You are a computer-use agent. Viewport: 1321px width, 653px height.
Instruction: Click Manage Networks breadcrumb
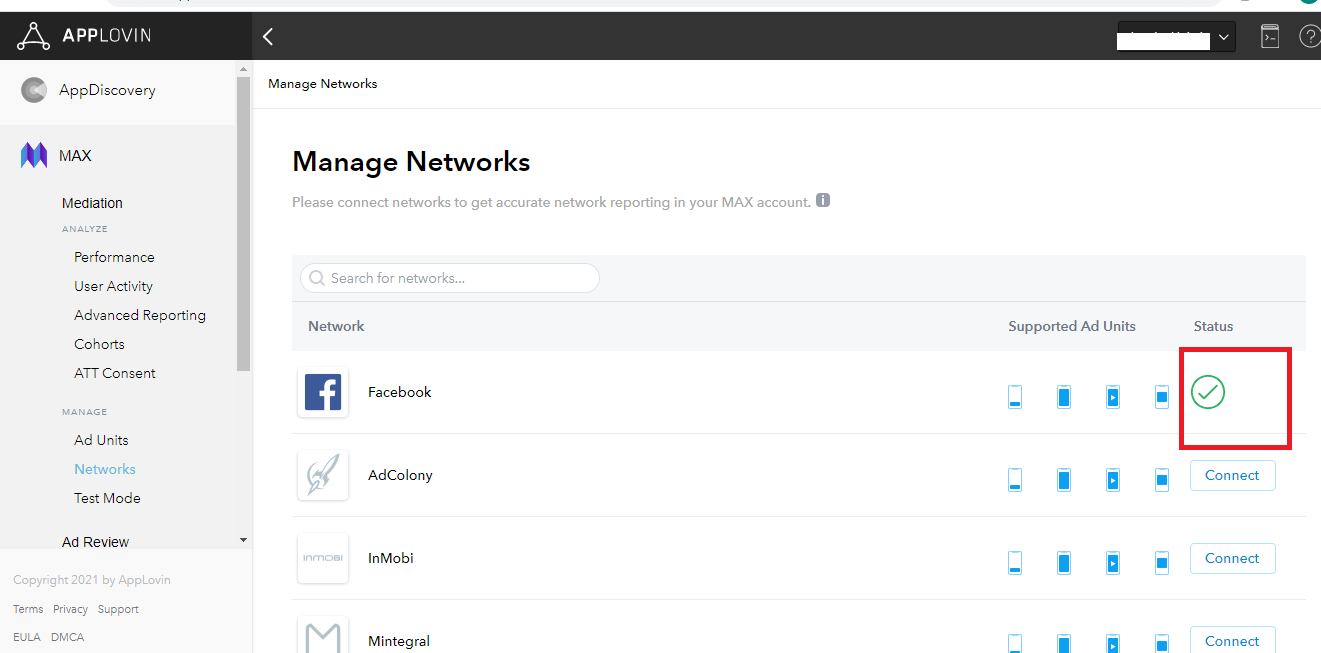click(322, 84)
